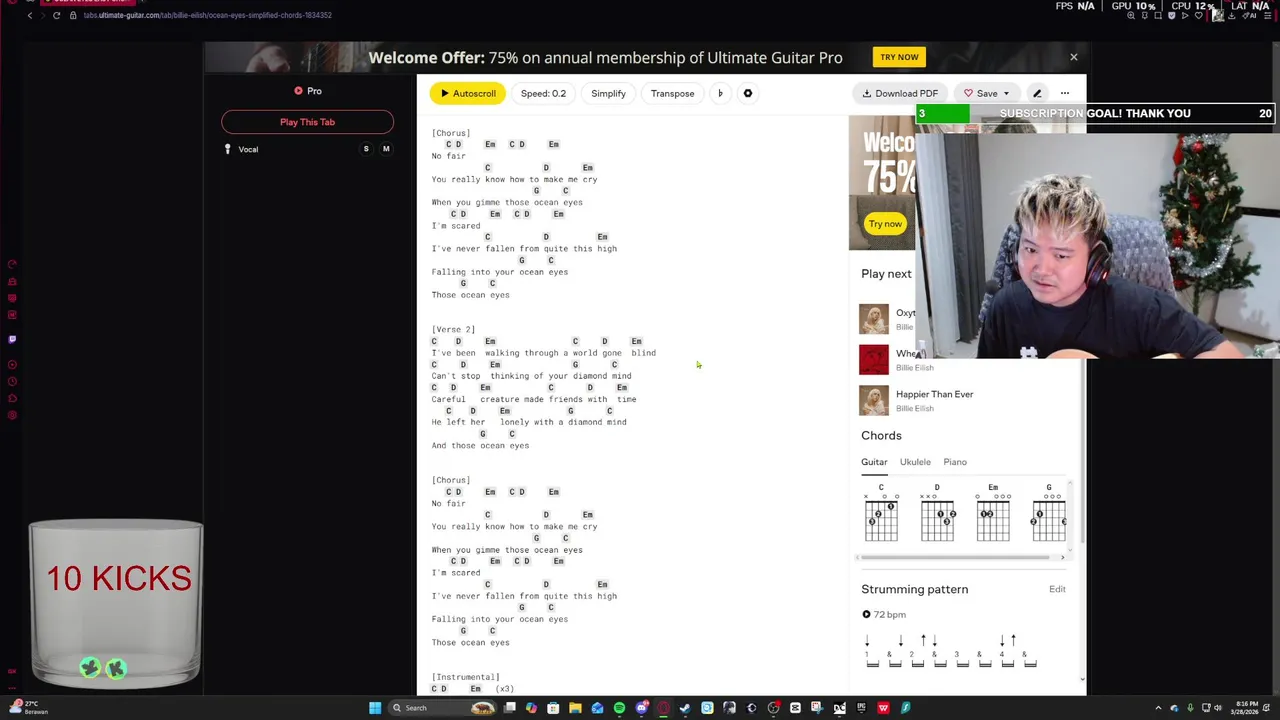Switch to the Ukulele chords tab

[x=915, y=462]
